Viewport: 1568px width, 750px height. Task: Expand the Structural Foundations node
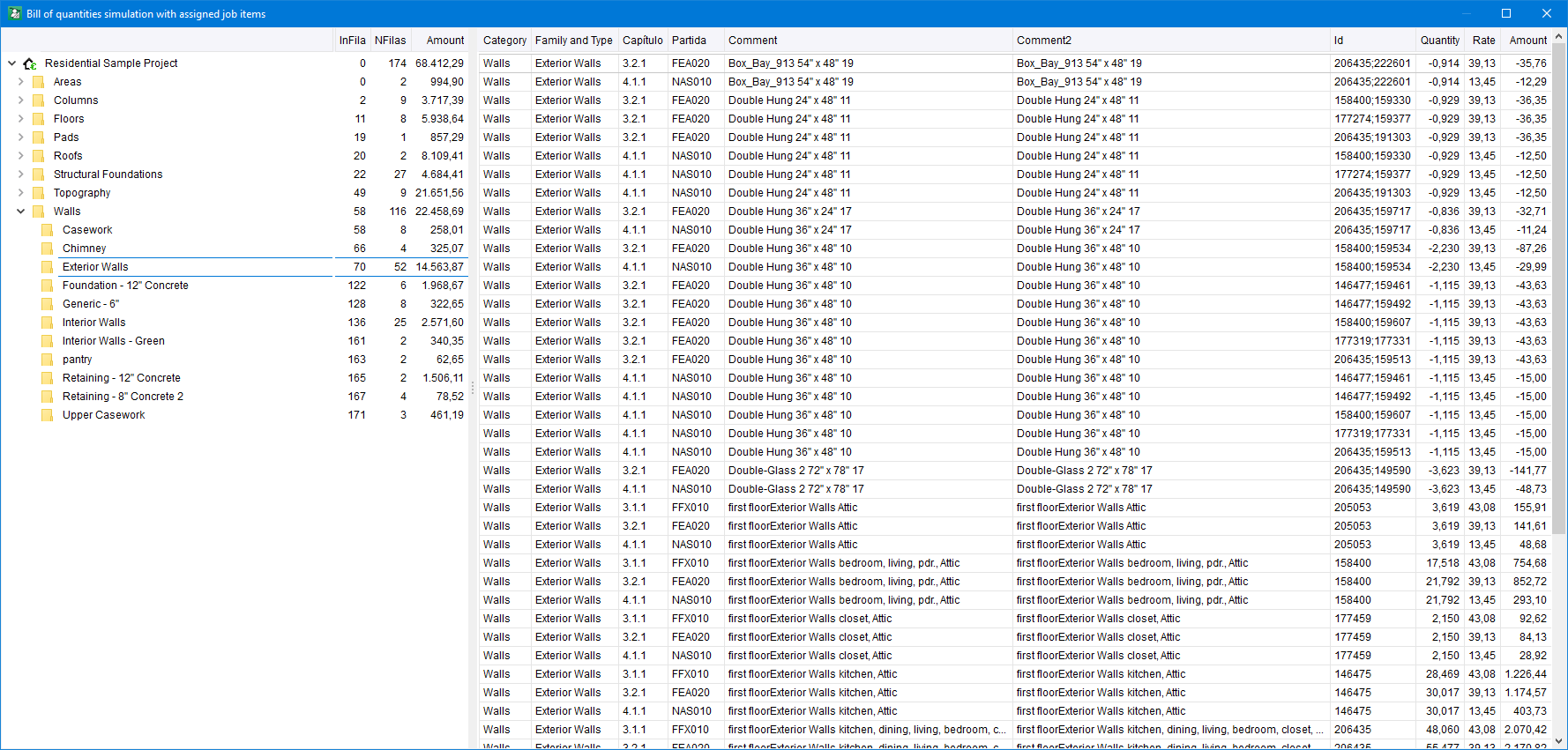point(20,175)
